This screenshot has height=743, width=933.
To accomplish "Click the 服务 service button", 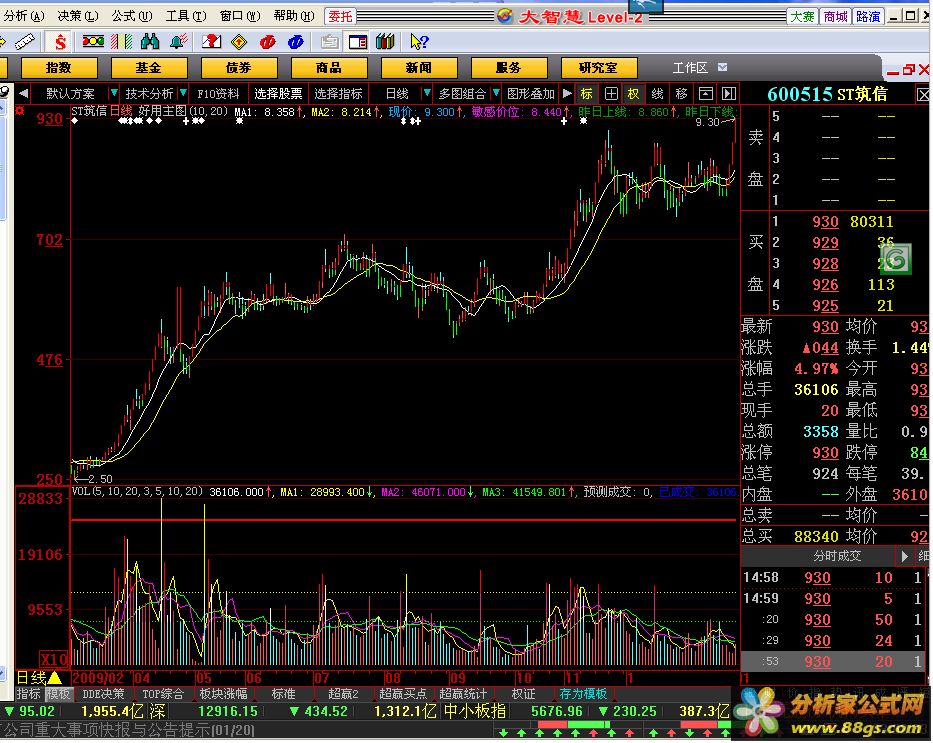I will (x=509, y=68).
